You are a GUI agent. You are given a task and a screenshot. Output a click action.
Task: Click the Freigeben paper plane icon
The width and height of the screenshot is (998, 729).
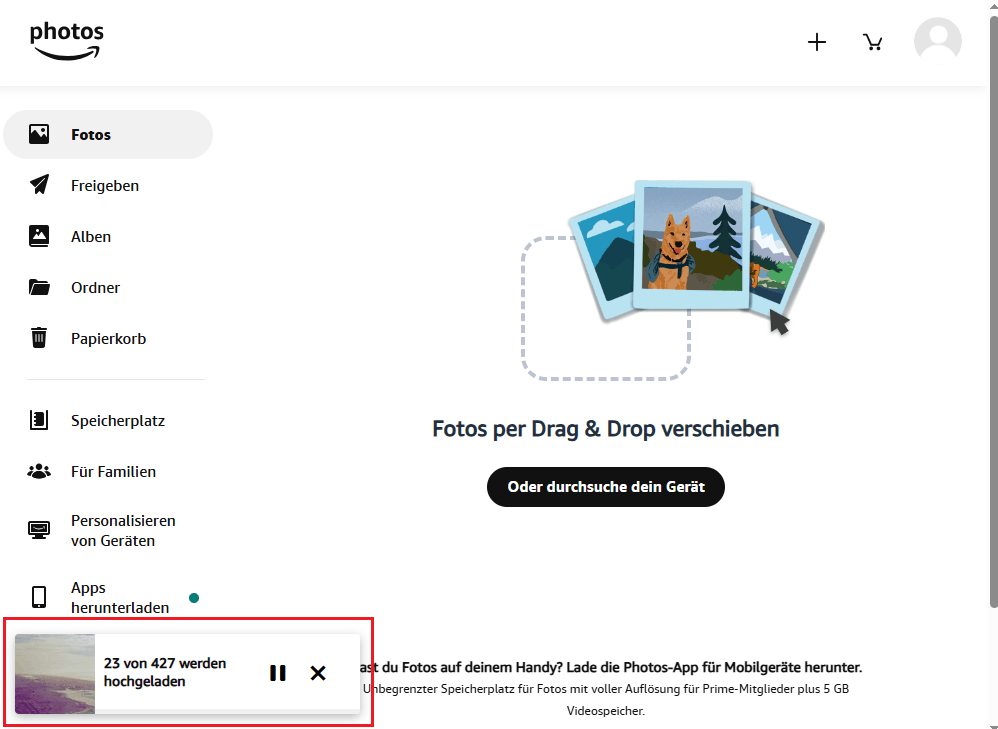[39, 185]
